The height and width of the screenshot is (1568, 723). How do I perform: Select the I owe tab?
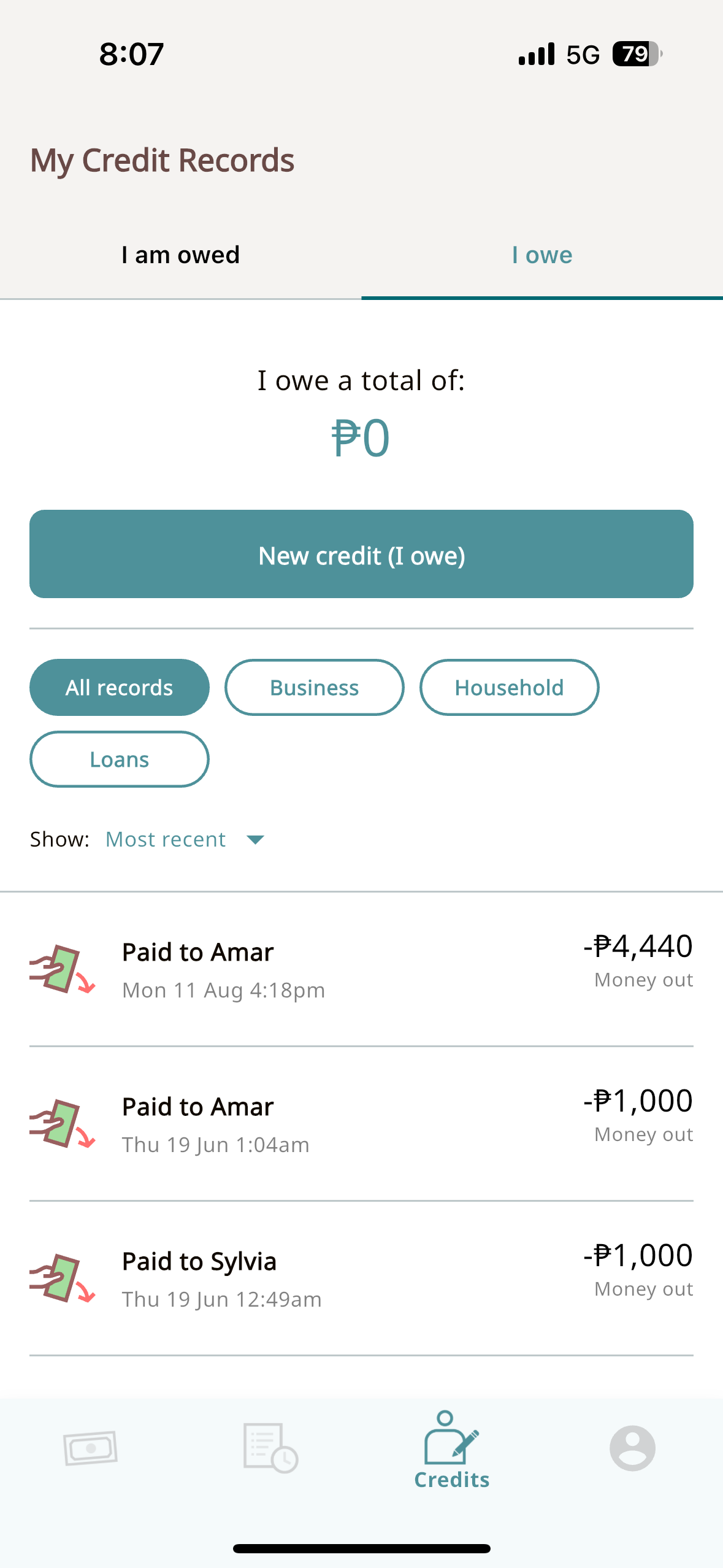click(x=542, y=255)
